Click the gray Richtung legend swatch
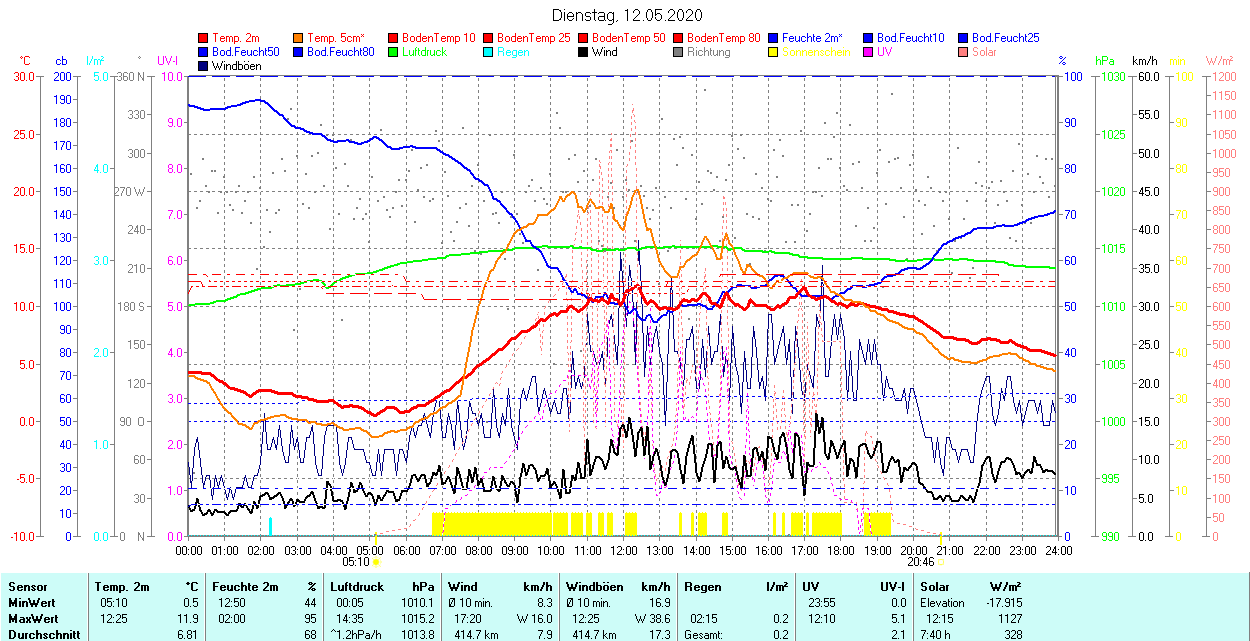 point(677,52)
